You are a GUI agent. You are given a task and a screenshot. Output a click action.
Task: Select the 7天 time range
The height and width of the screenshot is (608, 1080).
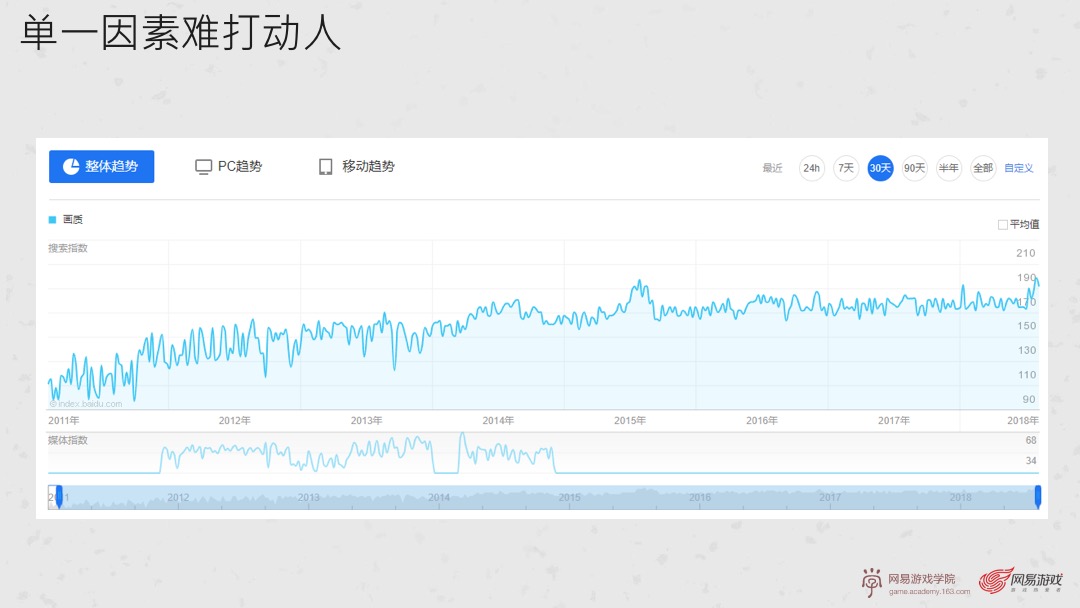[845, 168]
